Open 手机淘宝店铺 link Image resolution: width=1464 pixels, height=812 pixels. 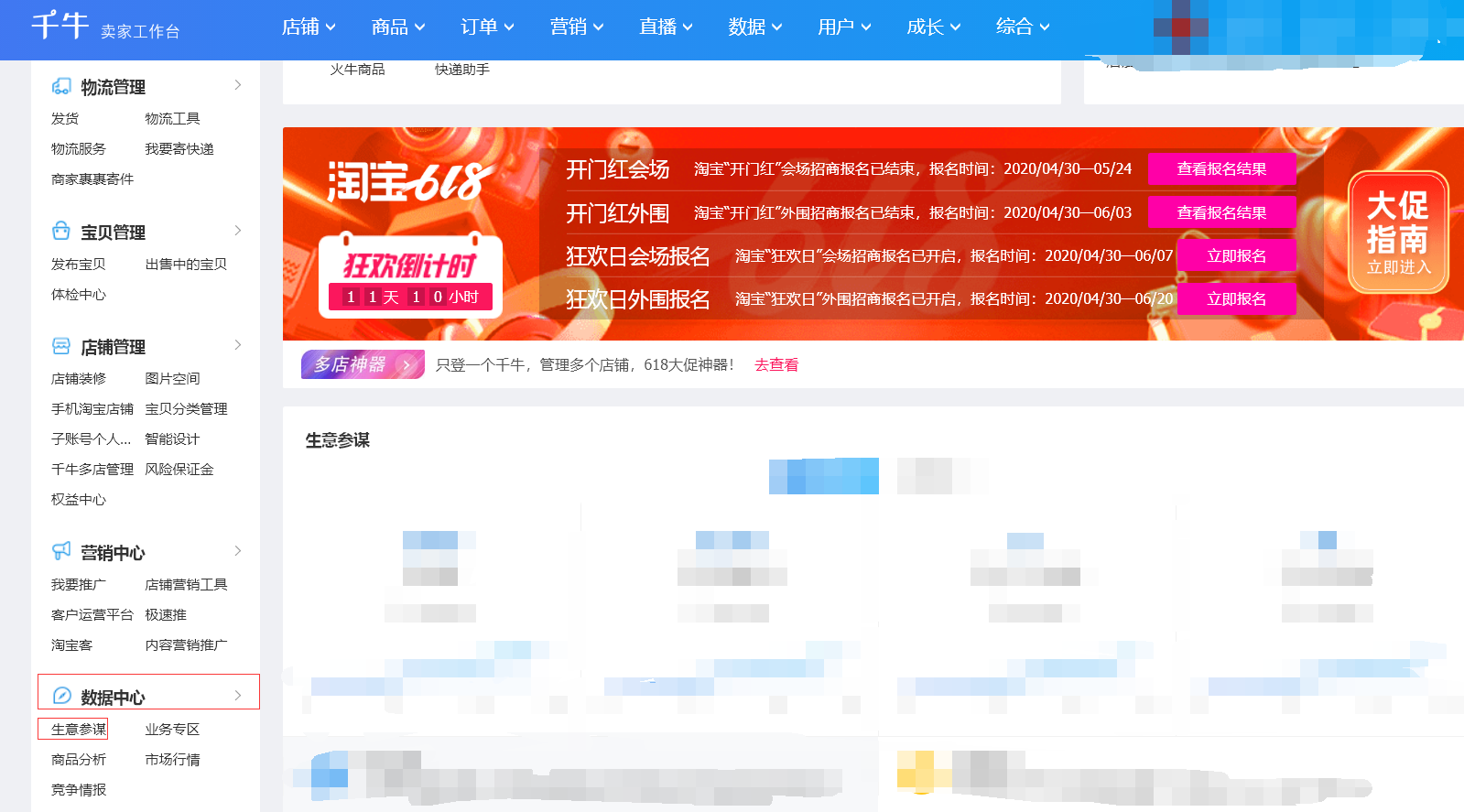click(x=92, y=408)
